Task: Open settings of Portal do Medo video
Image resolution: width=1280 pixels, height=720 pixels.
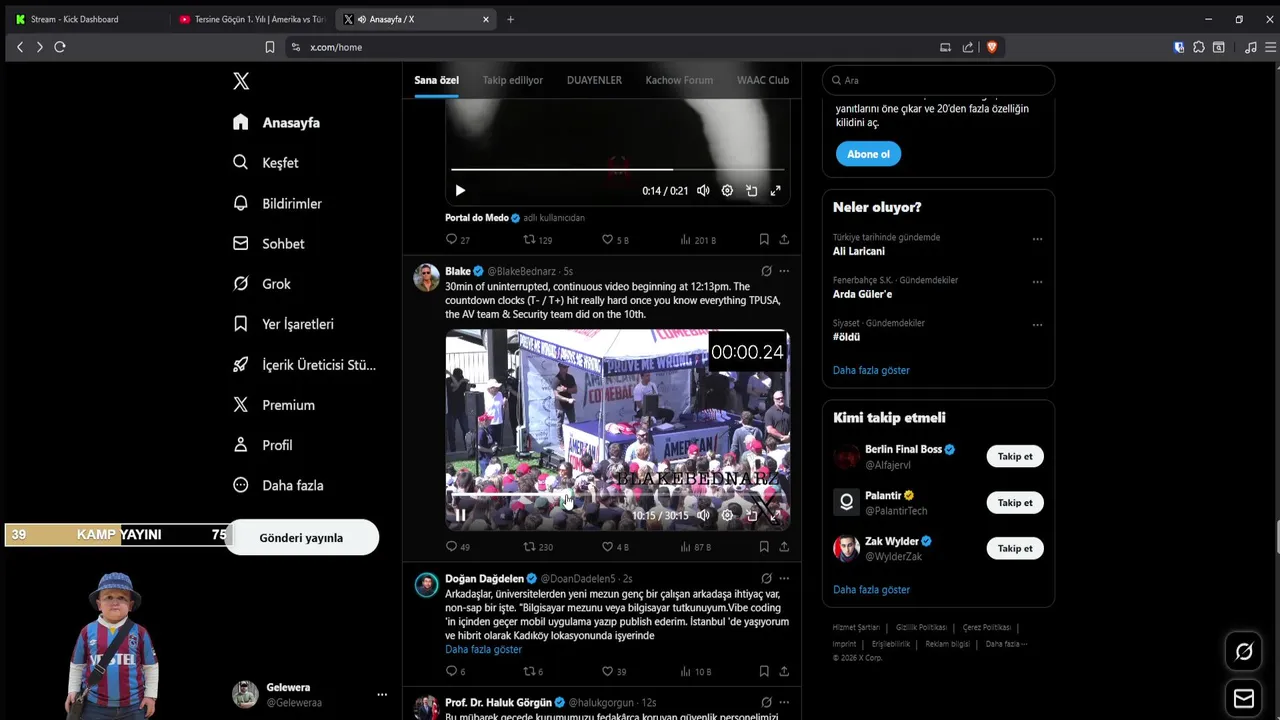Action: coord(727,190)
